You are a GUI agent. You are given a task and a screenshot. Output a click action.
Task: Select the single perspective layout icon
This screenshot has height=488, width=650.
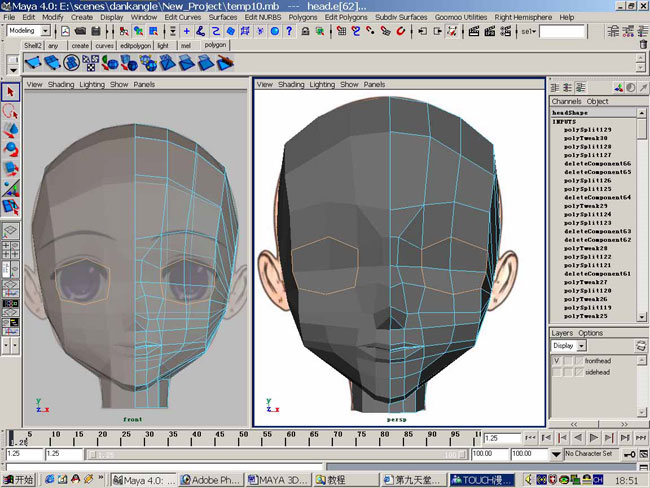[x=10, y=230]
